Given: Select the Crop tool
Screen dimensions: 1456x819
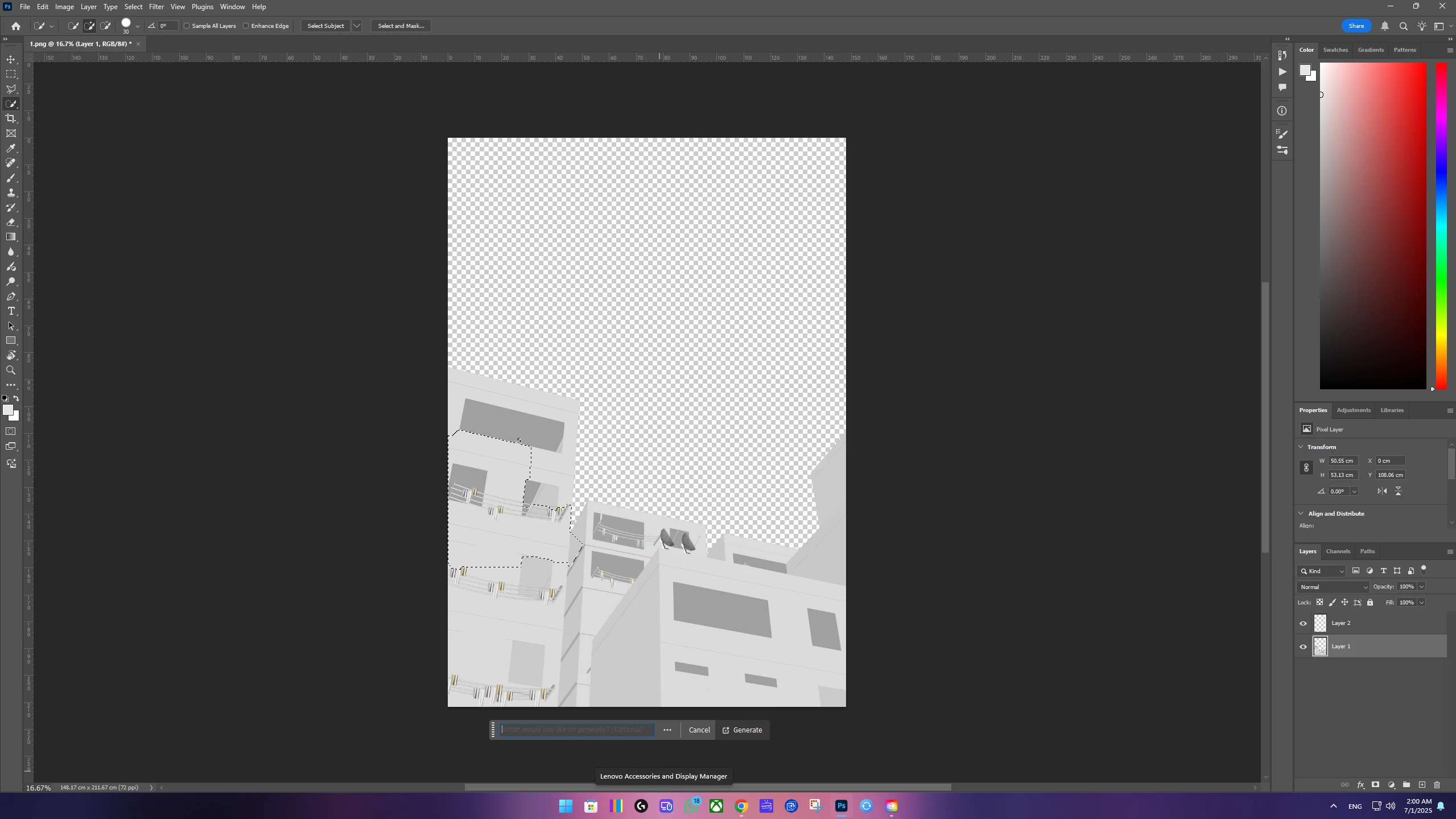Looking at the screenshot, I should pos(11,118).
